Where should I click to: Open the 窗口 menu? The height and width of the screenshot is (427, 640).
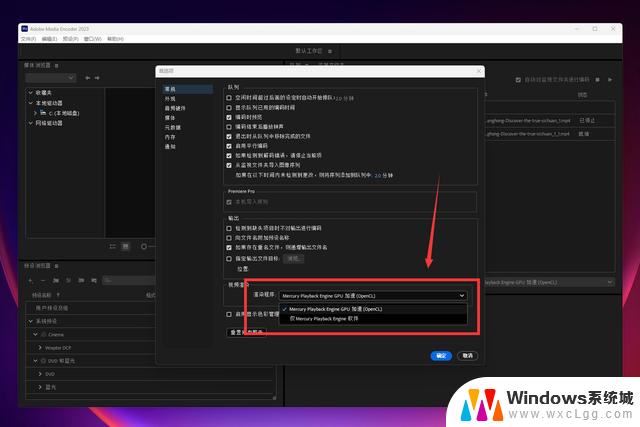click(93, 39)
